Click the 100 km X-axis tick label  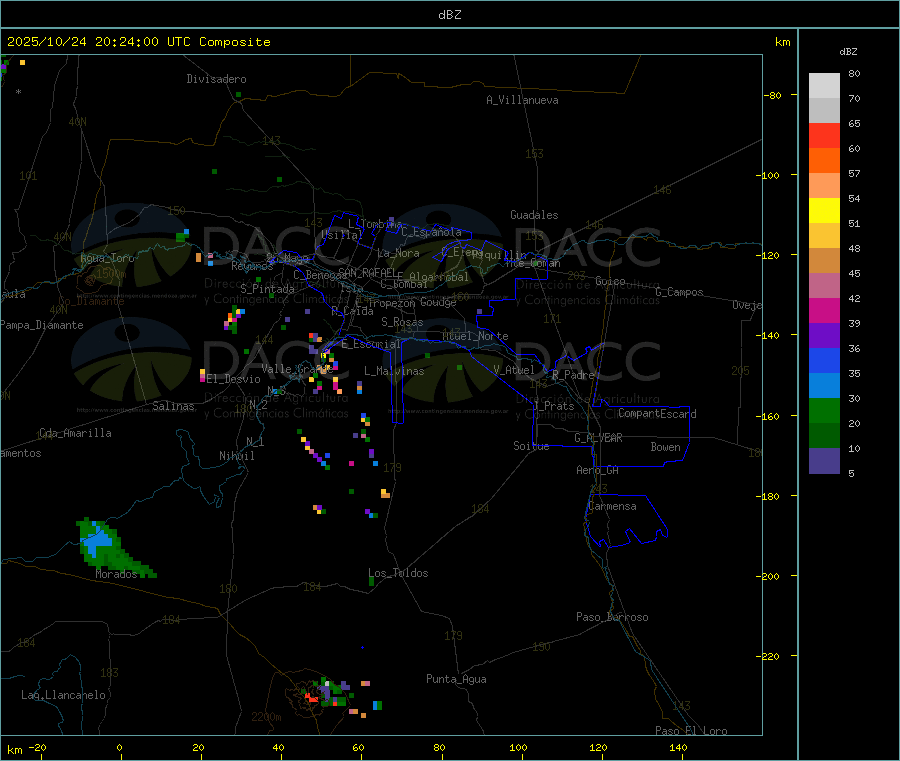coord(518,747)
